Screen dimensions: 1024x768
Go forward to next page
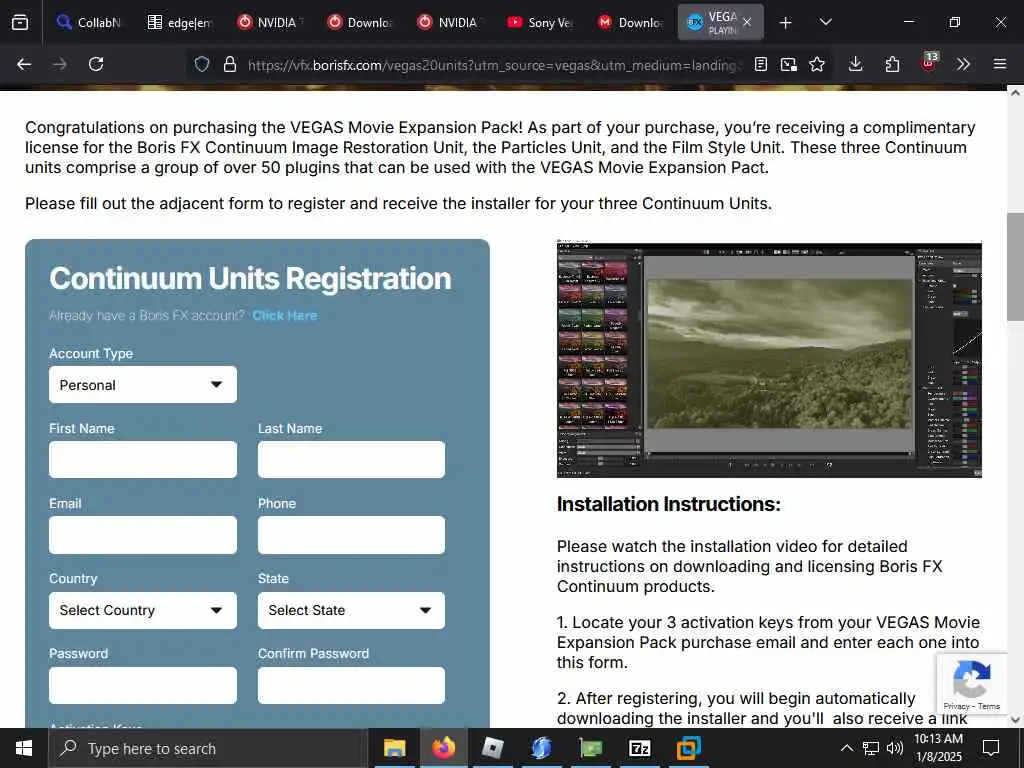click(59, 64)
